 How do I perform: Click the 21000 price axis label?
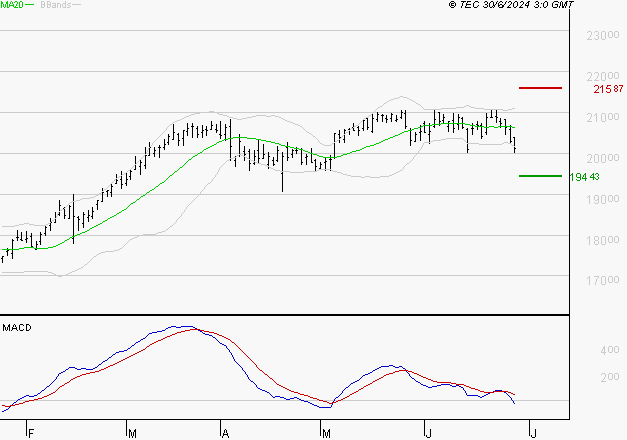[x=603, y=118]
